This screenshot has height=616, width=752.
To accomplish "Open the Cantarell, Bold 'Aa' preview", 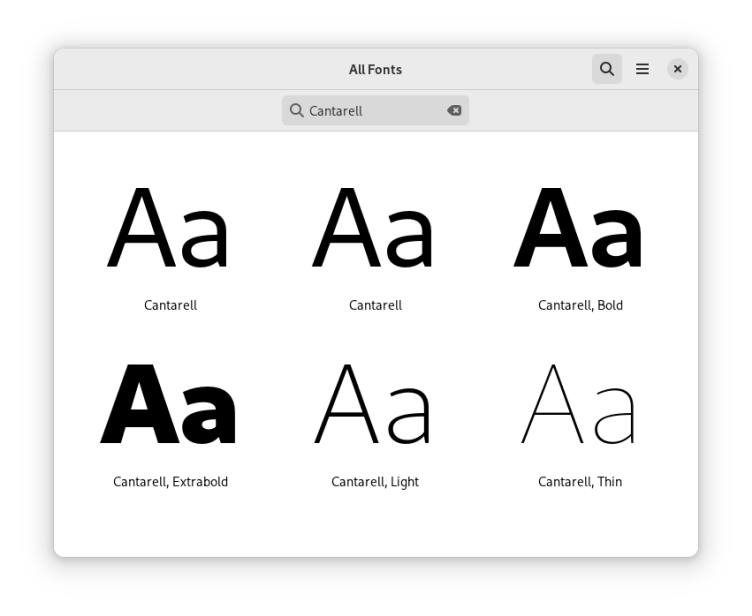I will coord(579,230).
